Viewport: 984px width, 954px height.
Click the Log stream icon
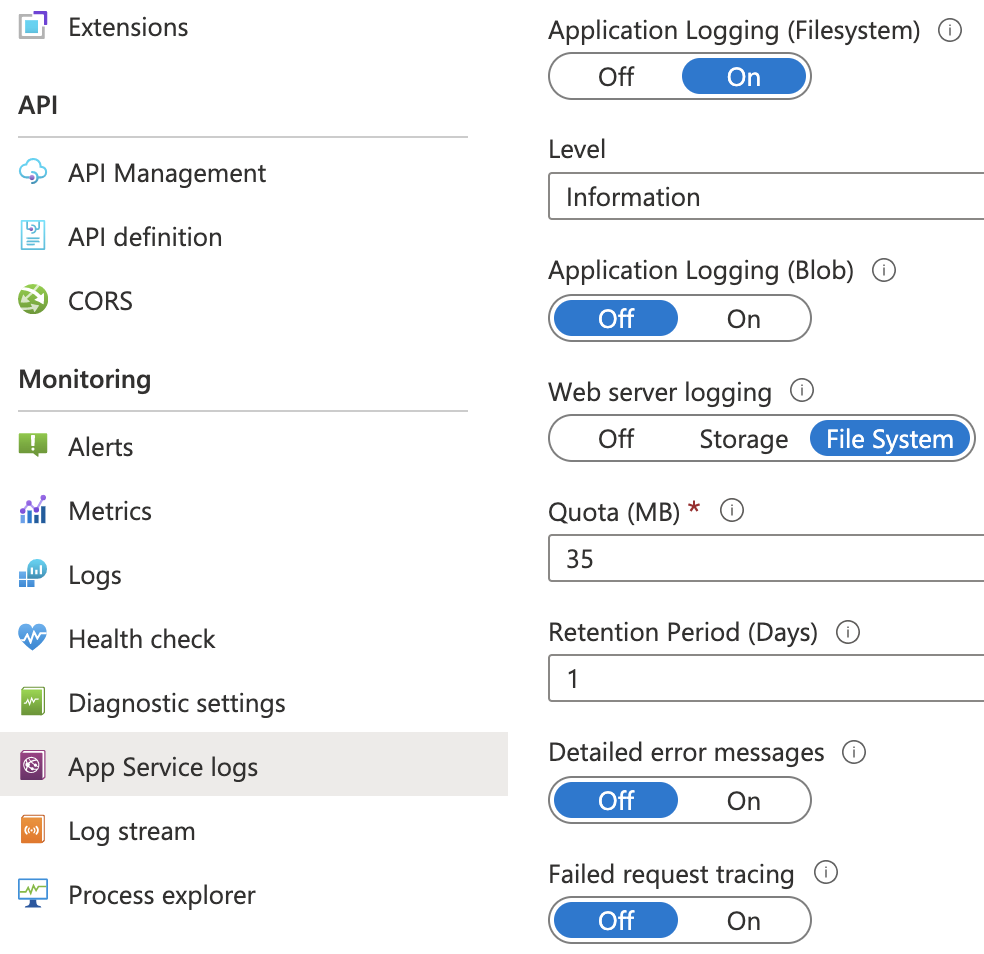pyautogui.click(x=33, y=831)
